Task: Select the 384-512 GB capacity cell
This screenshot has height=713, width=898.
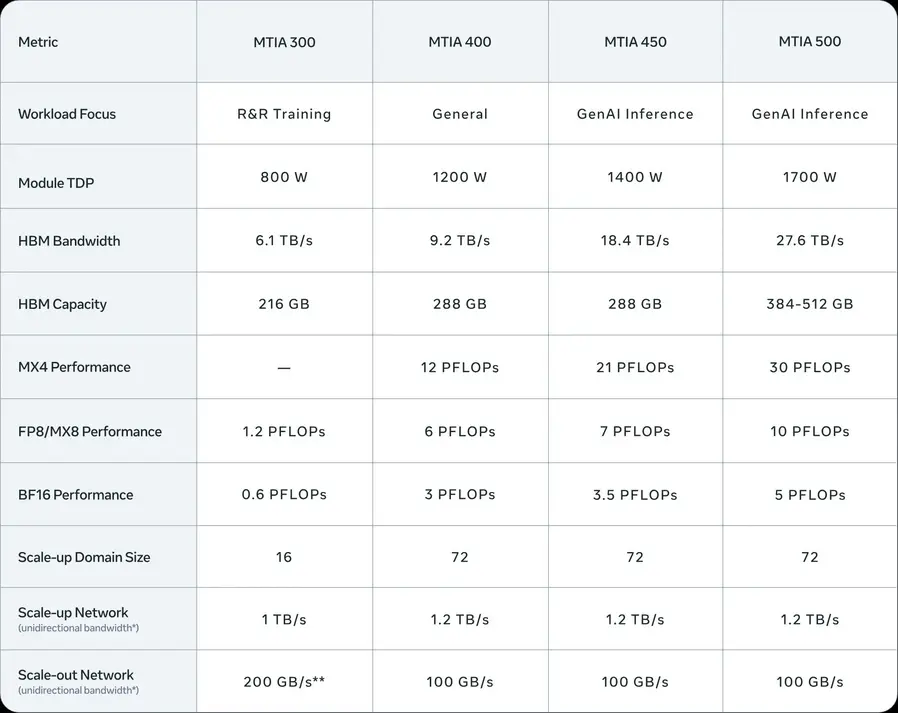Action: [x=810, y=304]
